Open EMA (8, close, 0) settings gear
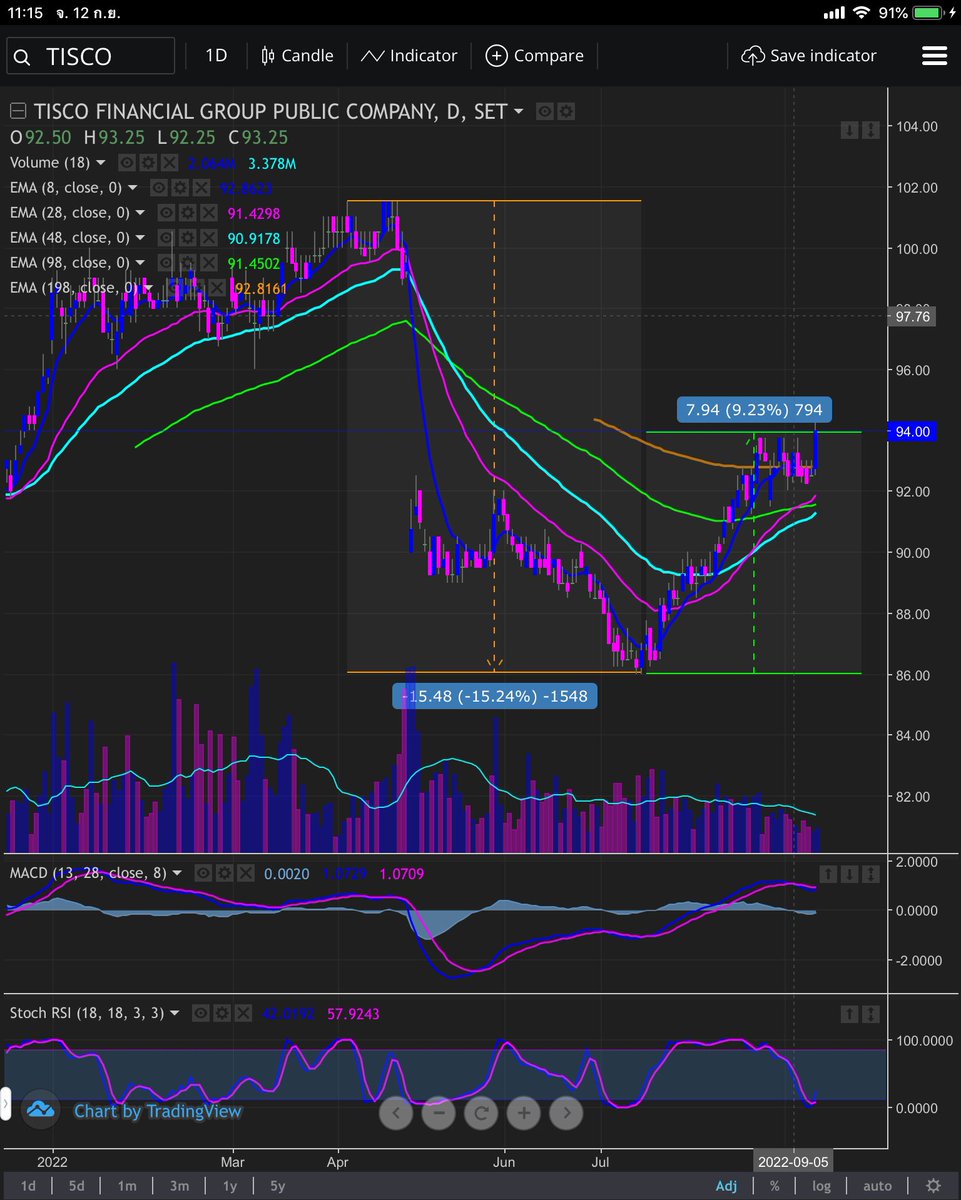The height and width of the screenshot is (1200, 961). point(179,187)
